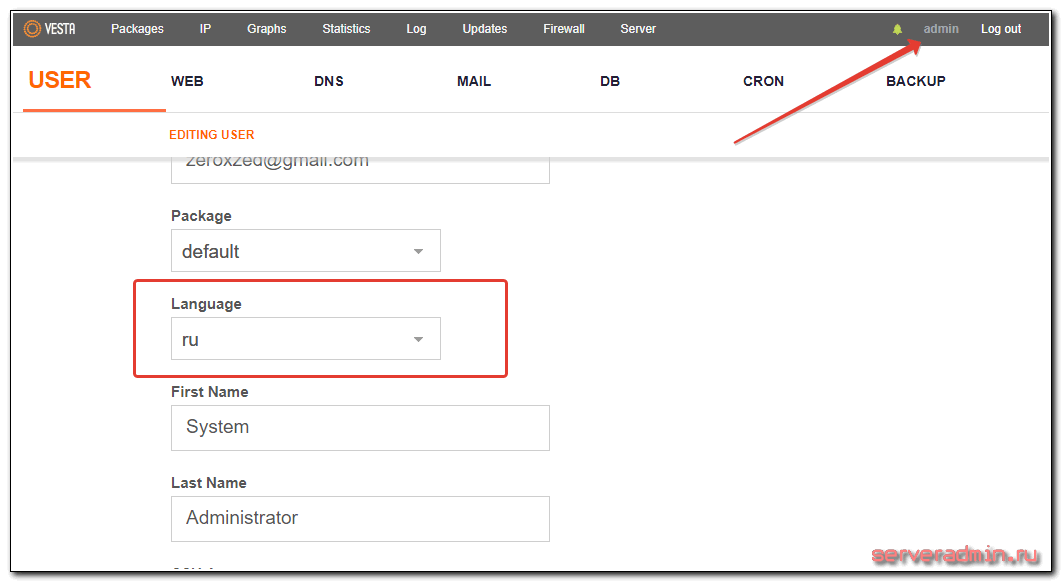Click the Language label

point(206,304)
